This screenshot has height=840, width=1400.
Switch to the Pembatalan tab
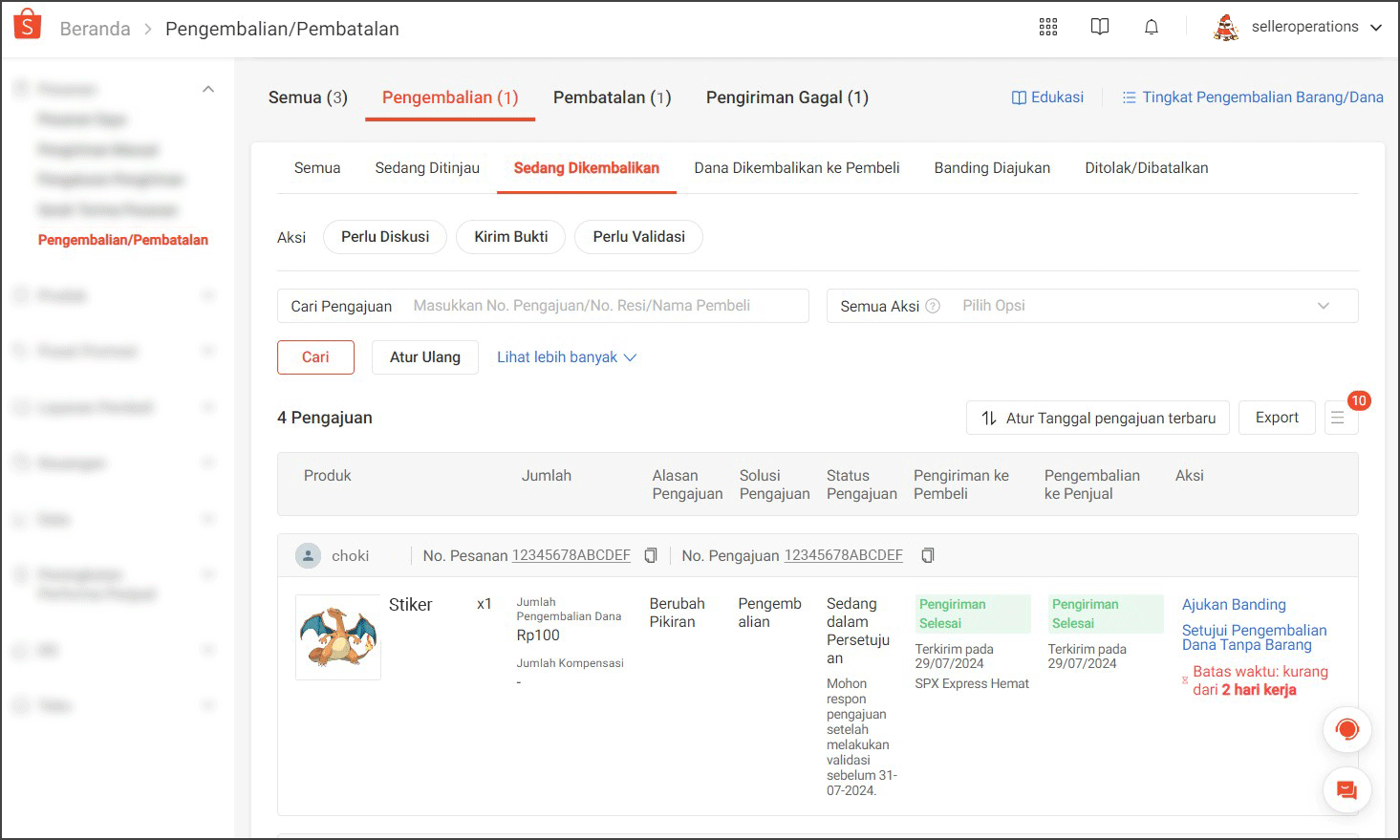tap(612, 97)
